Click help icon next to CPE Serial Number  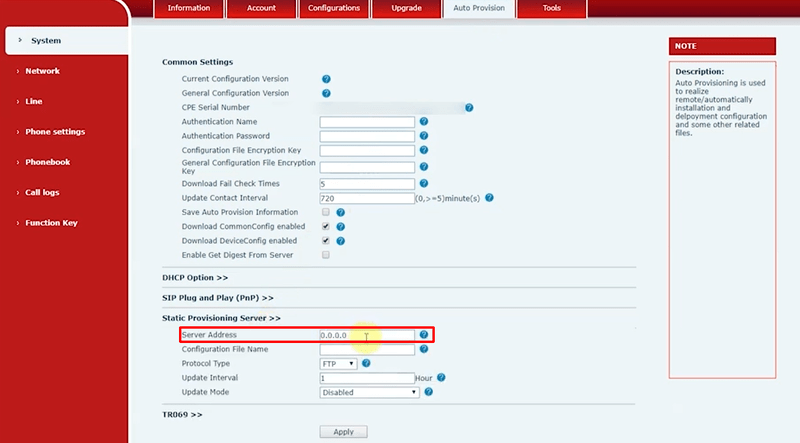[469, 107]
